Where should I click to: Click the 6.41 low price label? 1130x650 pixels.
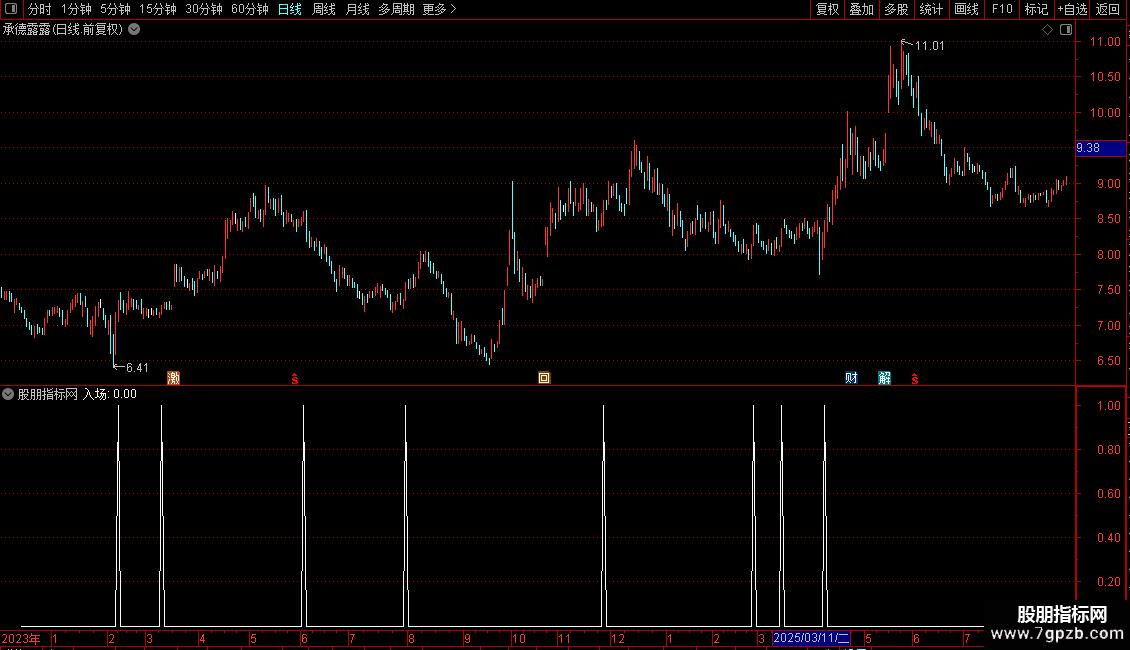tap(137, 368)
